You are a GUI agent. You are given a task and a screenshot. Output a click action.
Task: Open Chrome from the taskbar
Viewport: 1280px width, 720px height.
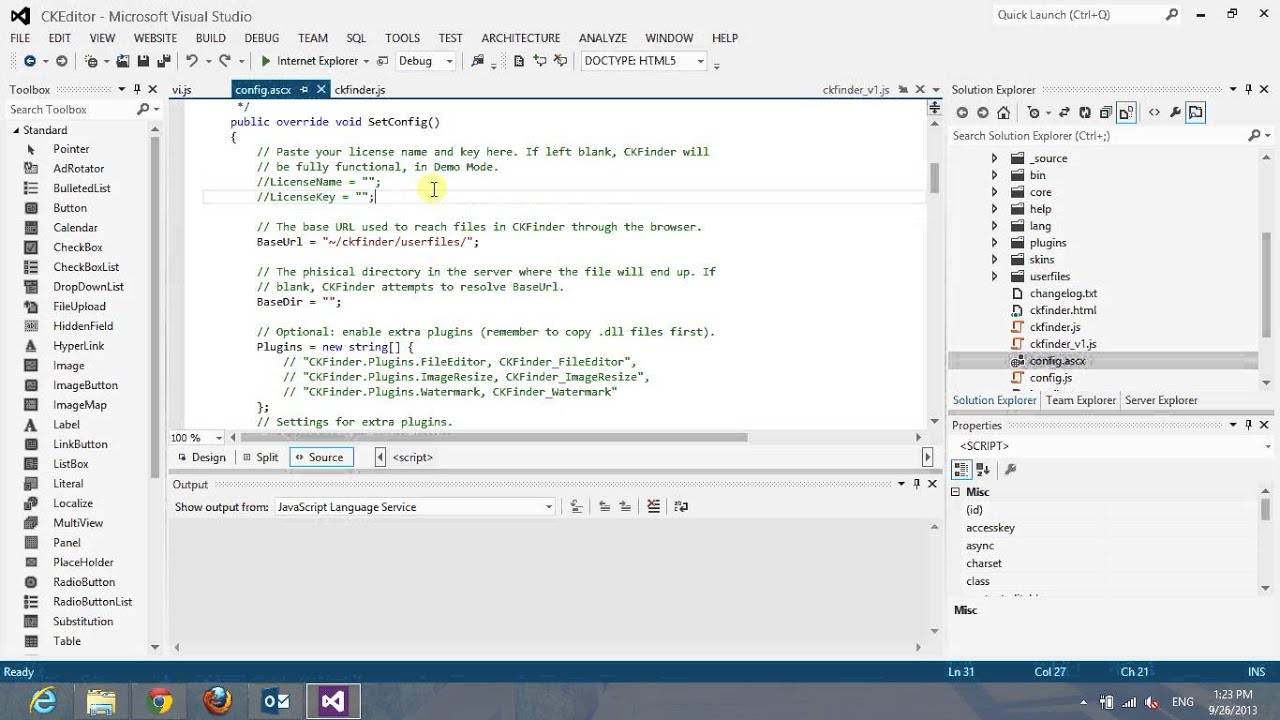pyautogui.click(x=160, y=702)
